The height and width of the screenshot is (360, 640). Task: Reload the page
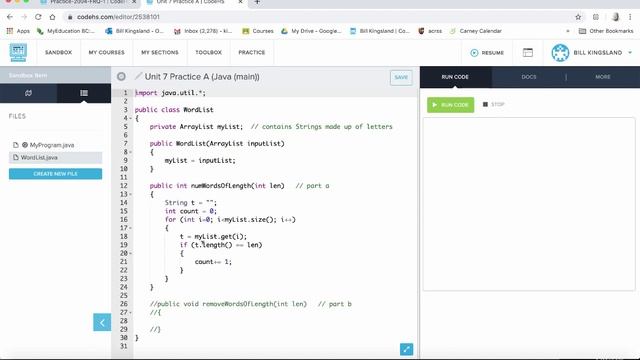38,17
